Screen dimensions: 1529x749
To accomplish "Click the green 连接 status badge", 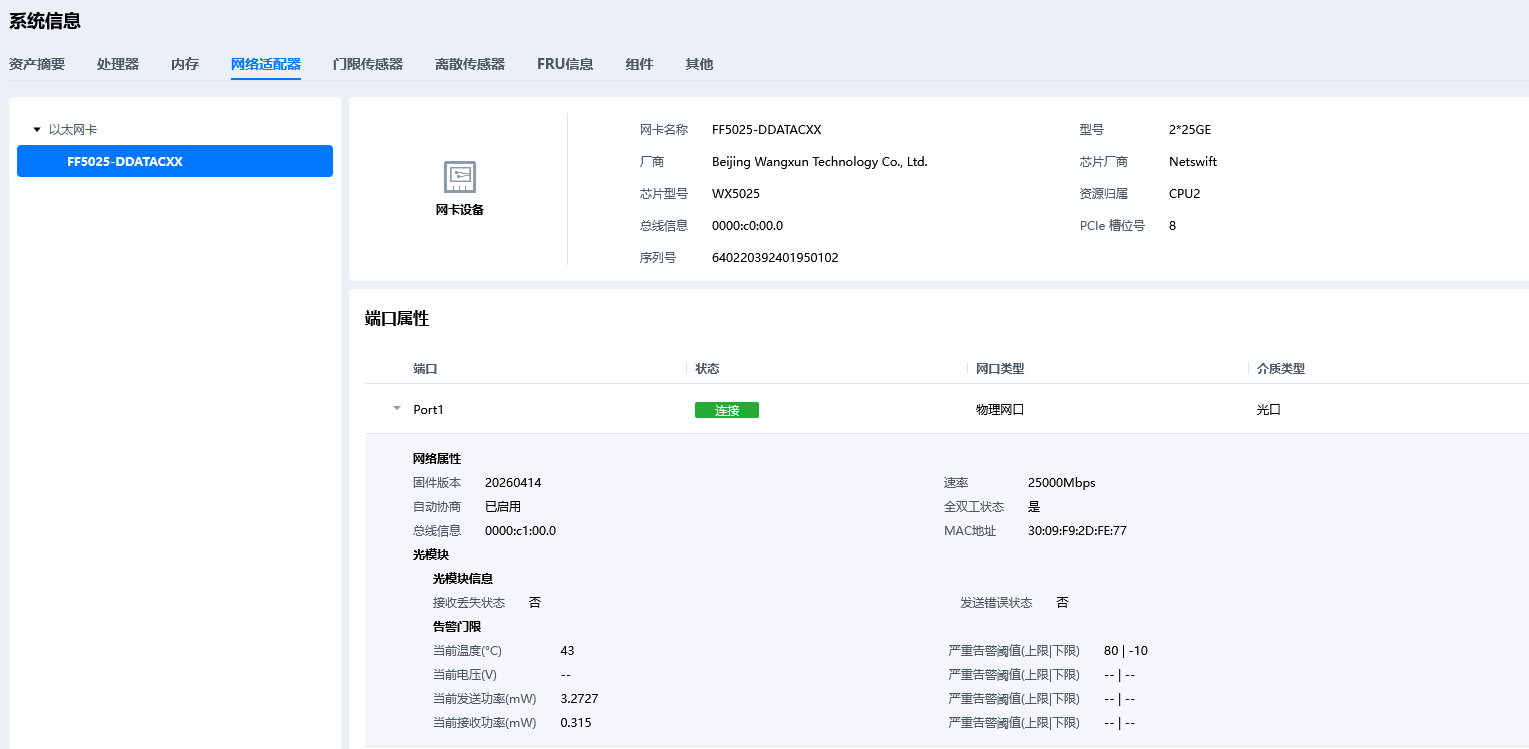I will tap(727, 410).
